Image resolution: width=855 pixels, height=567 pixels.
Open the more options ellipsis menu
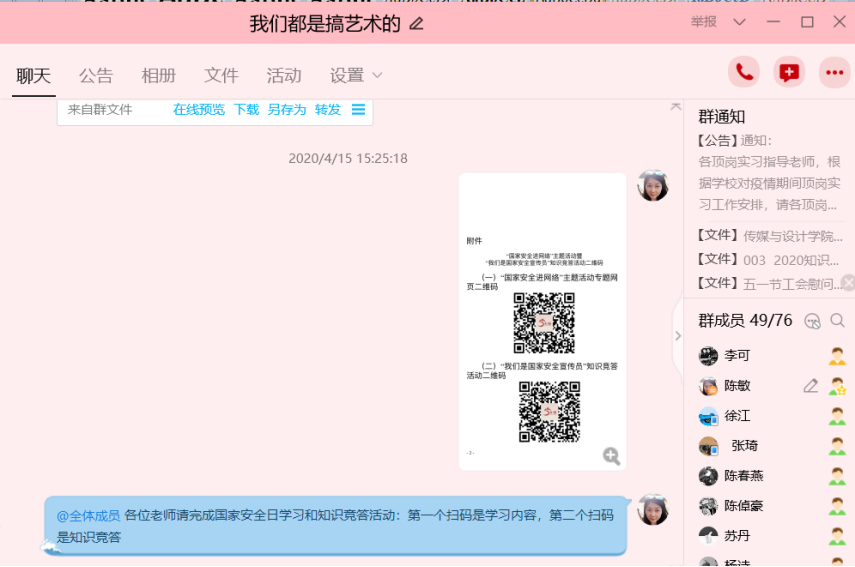(x=834, y=72)
